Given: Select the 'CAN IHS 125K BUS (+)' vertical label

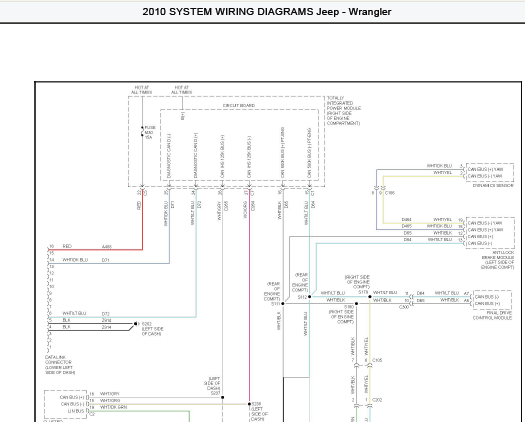Looking at the screenshot, I should tap(222, 156).
